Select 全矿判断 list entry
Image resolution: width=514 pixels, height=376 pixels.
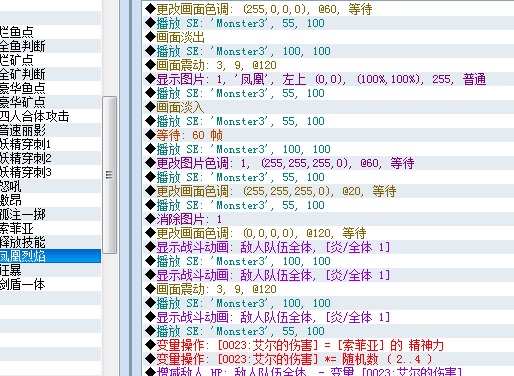tap(50, 74)
